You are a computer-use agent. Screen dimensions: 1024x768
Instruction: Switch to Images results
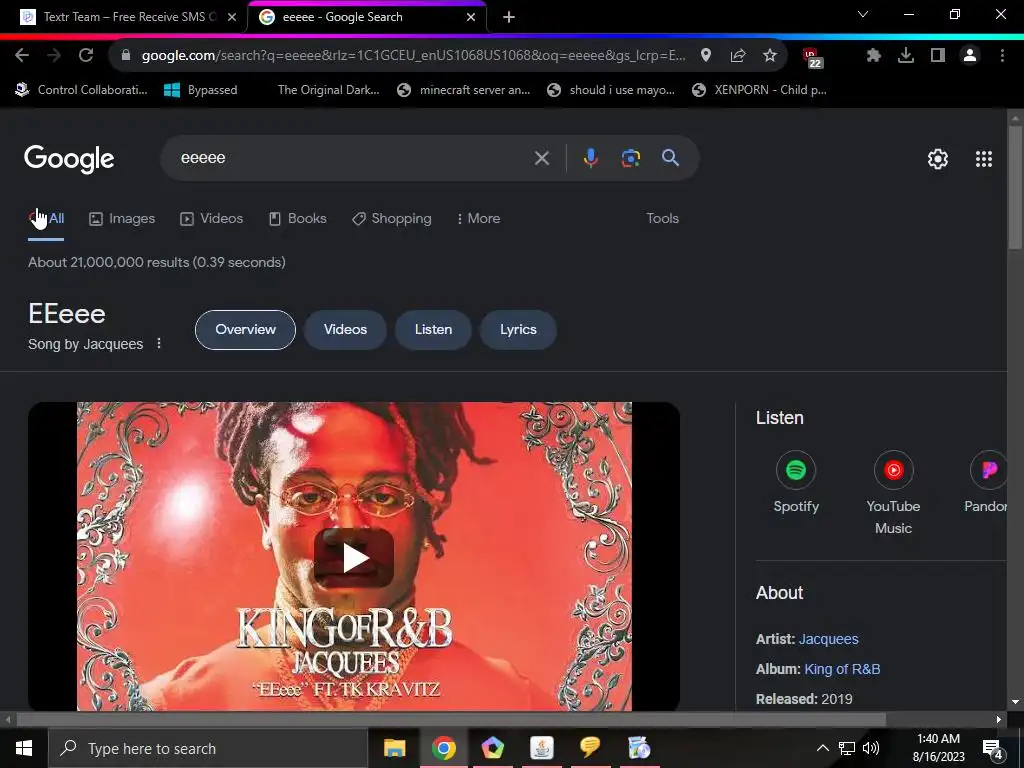[122, 219]
